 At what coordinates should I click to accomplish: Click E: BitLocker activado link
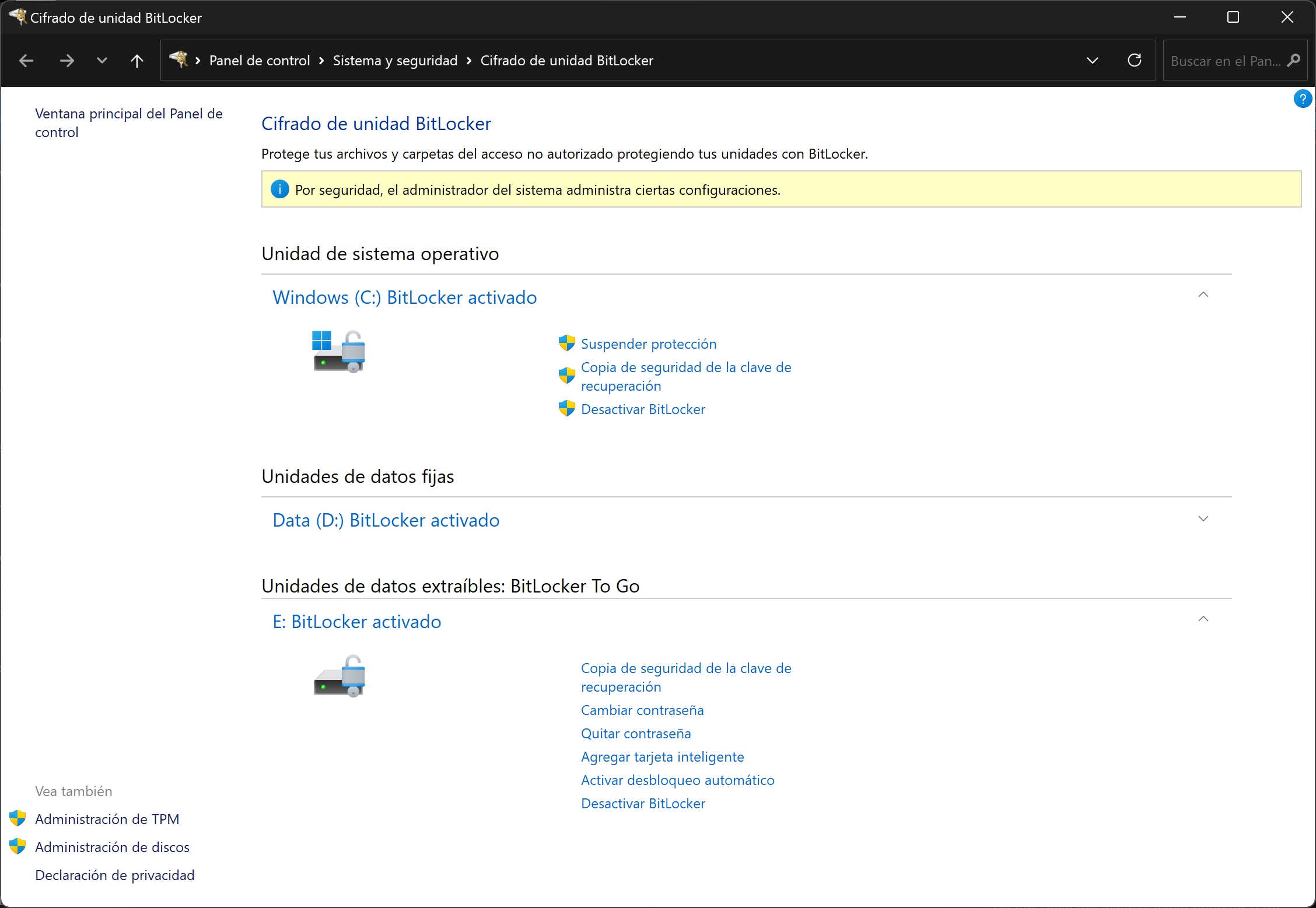click(357, 622)
